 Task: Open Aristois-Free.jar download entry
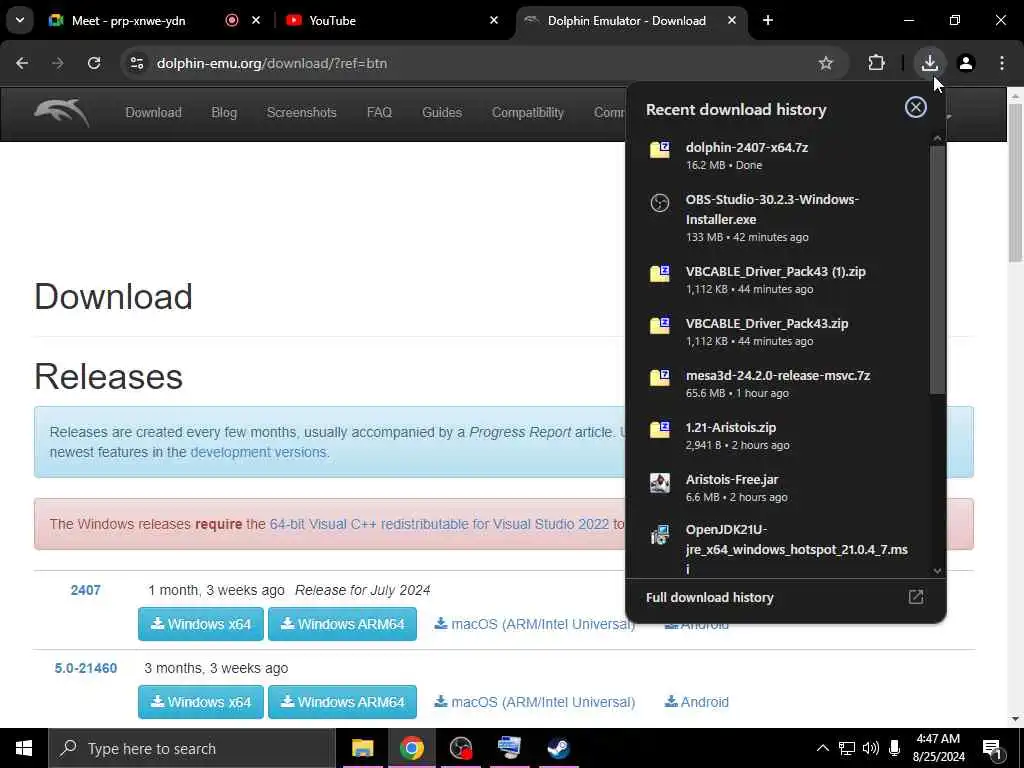click(777, 488)
